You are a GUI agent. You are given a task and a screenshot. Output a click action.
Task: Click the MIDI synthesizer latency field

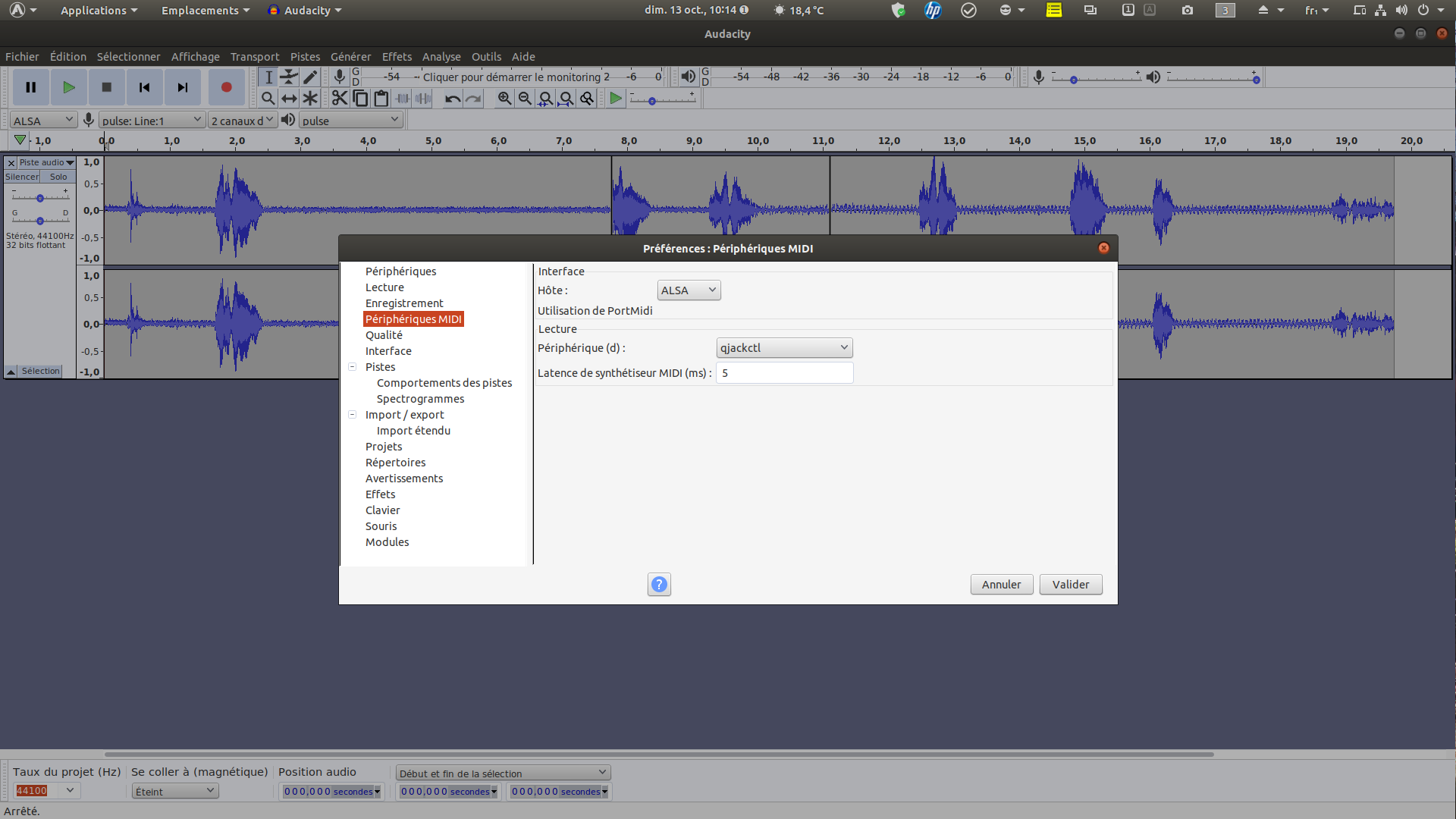tap(784, 373)
